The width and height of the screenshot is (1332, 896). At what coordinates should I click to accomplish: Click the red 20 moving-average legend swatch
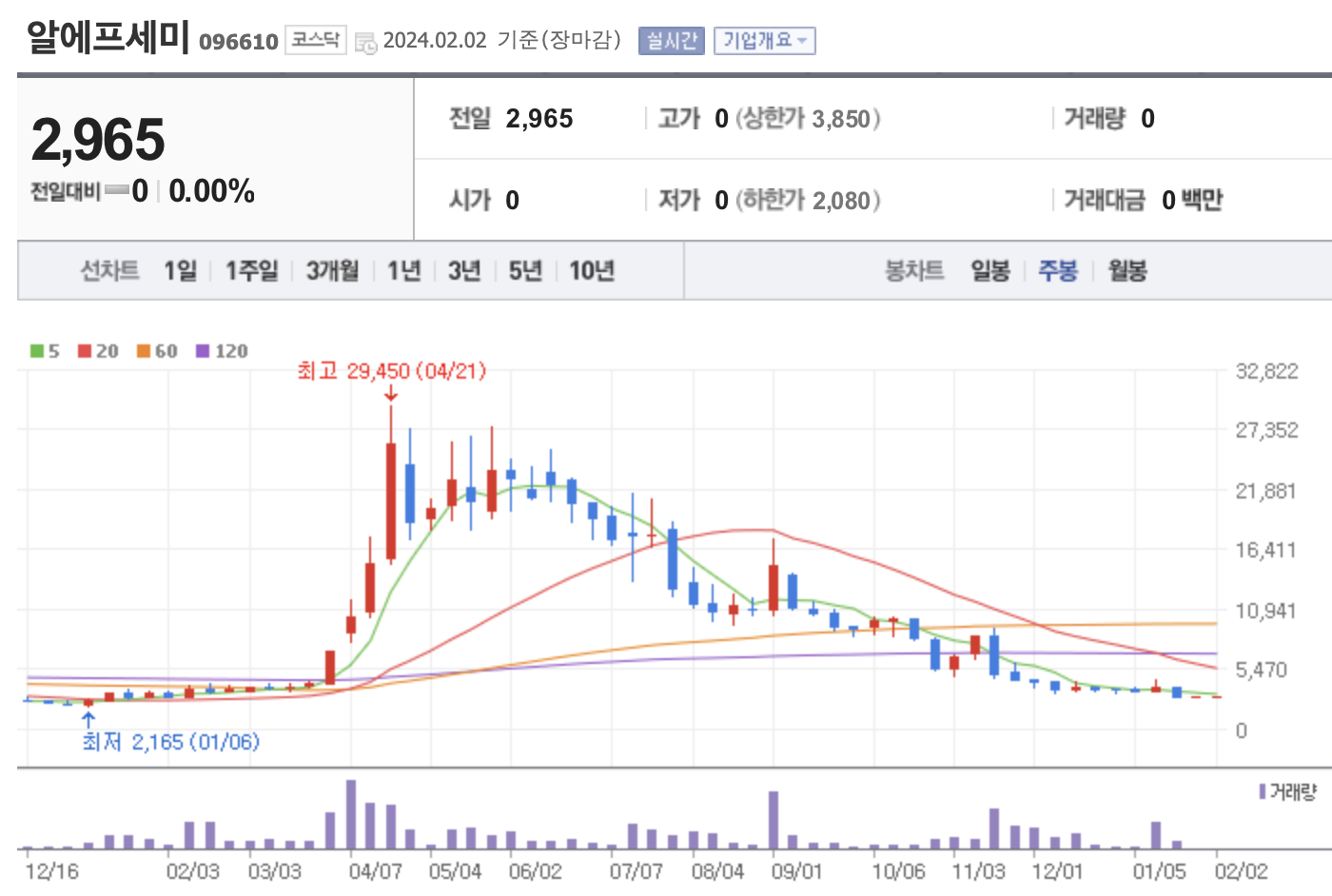[85, 351]
